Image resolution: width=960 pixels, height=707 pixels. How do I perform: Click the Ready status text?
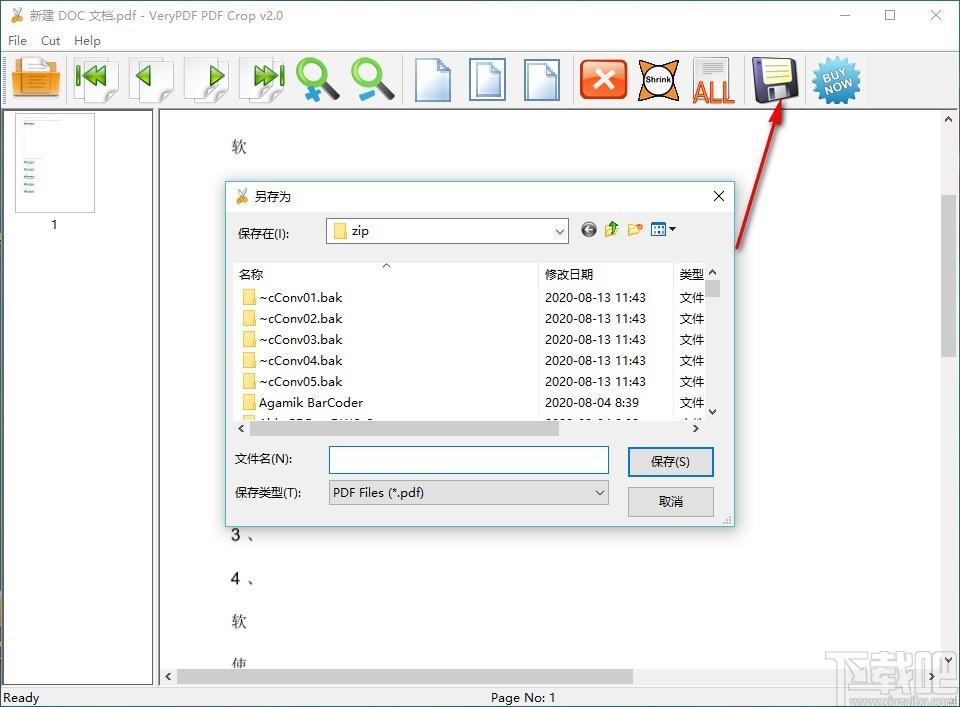[21, 698]
